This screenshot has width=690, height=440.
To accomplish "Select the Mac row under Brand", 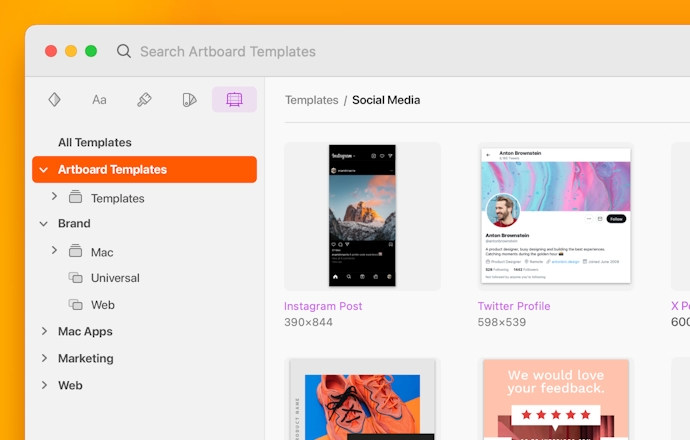I will tap(102, 253).
